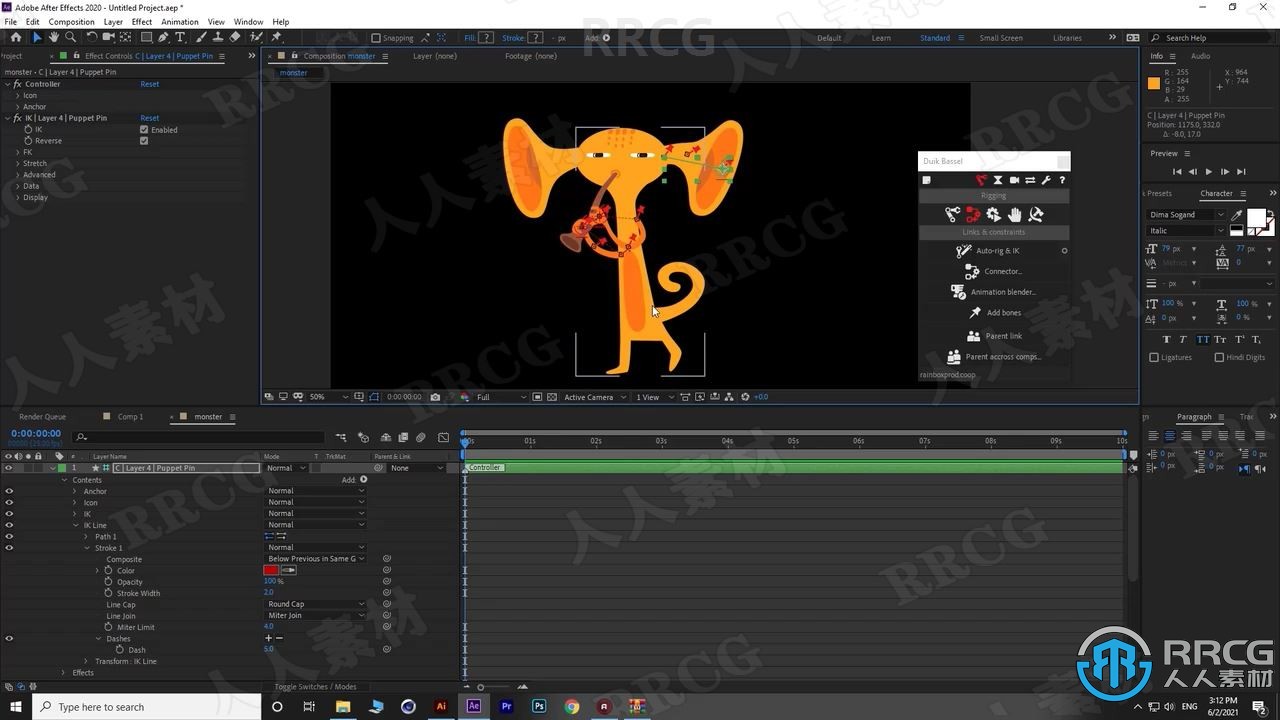Enable the Snapping checkbox
The image size is (1280, 720).
coord(376,38)
